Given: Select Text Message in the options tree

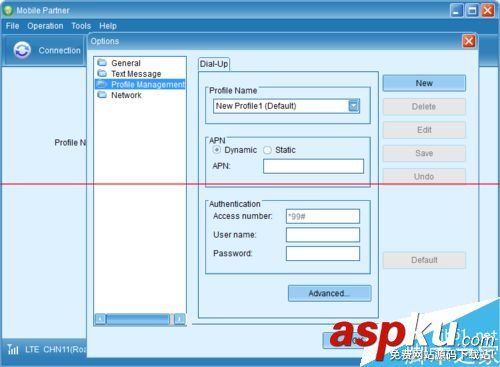Looking at the screenshot, I should [136, 74].
